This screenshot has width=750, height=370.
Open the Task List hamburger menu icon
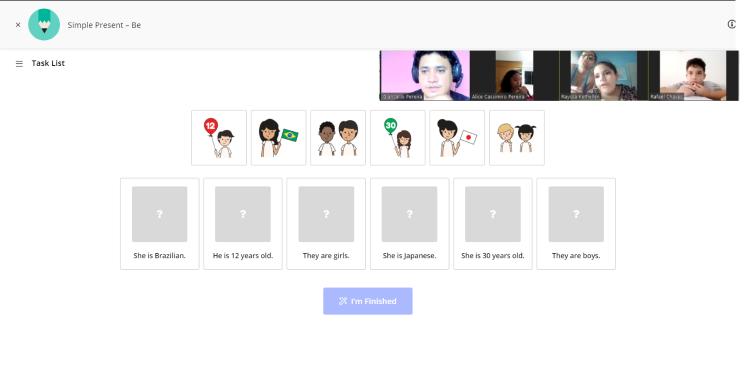[19, 64]
